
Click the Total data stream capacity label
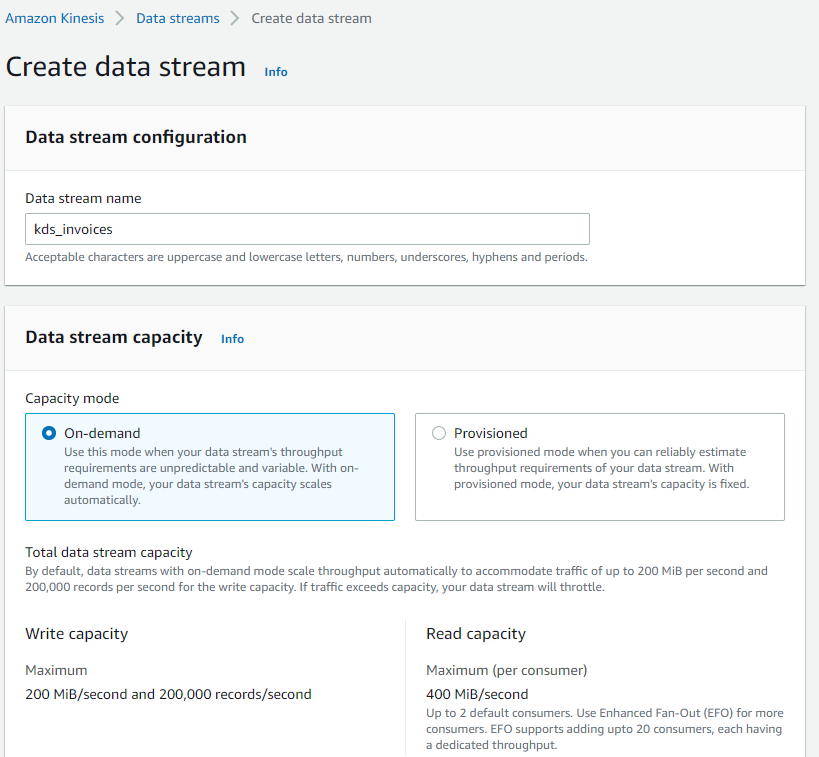109,552
